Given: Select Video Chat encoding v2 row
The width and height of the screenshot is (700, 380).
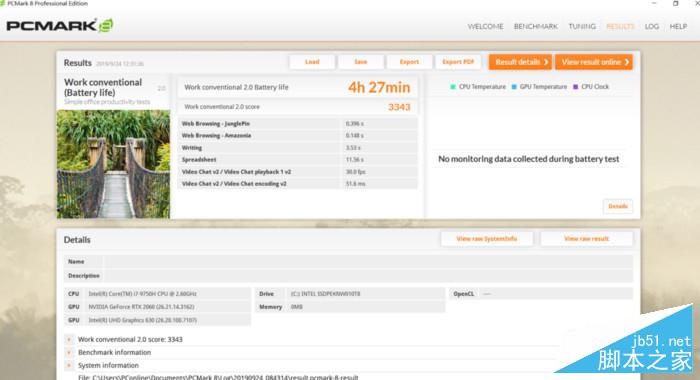Looking at the screenshot, I should point(298,184).
